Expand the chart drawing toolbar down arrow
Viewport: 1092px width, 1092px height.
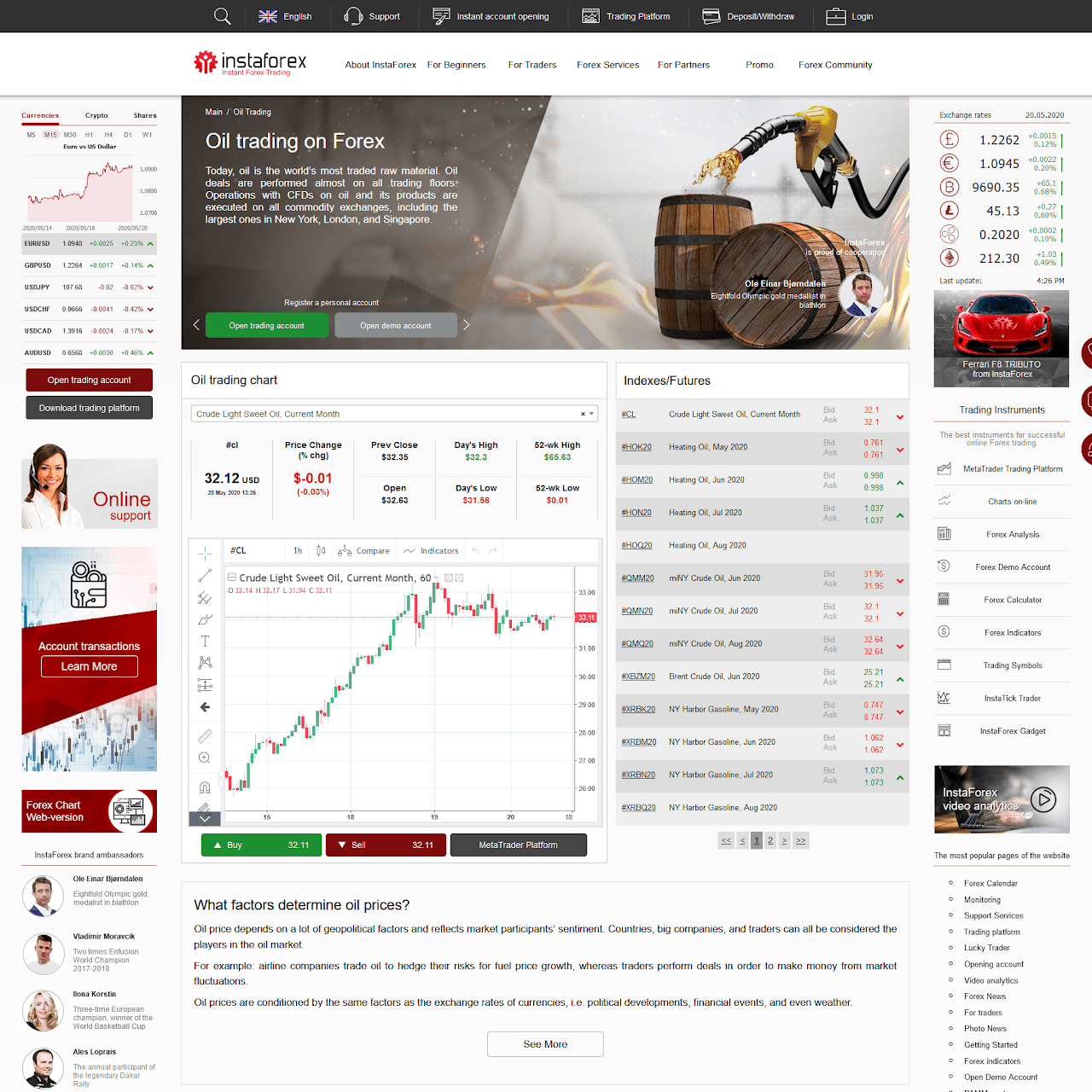coord(205,819)
